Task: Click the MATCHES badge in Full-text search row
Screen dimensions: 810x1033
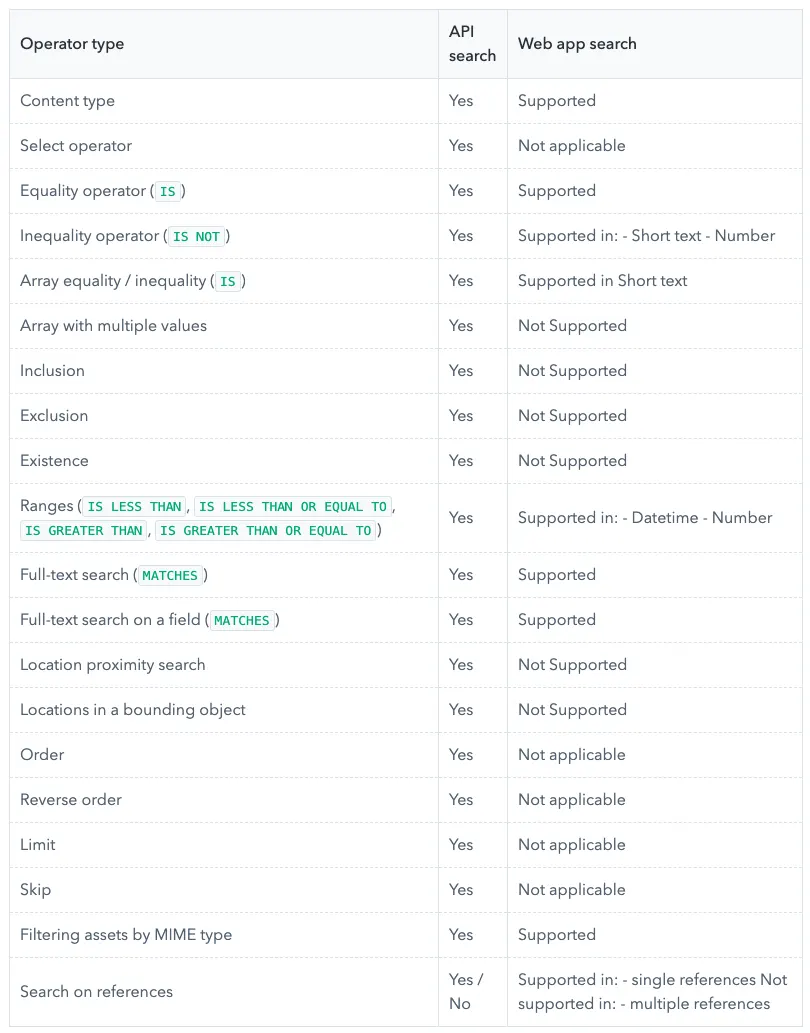Action: pos(170,576)
